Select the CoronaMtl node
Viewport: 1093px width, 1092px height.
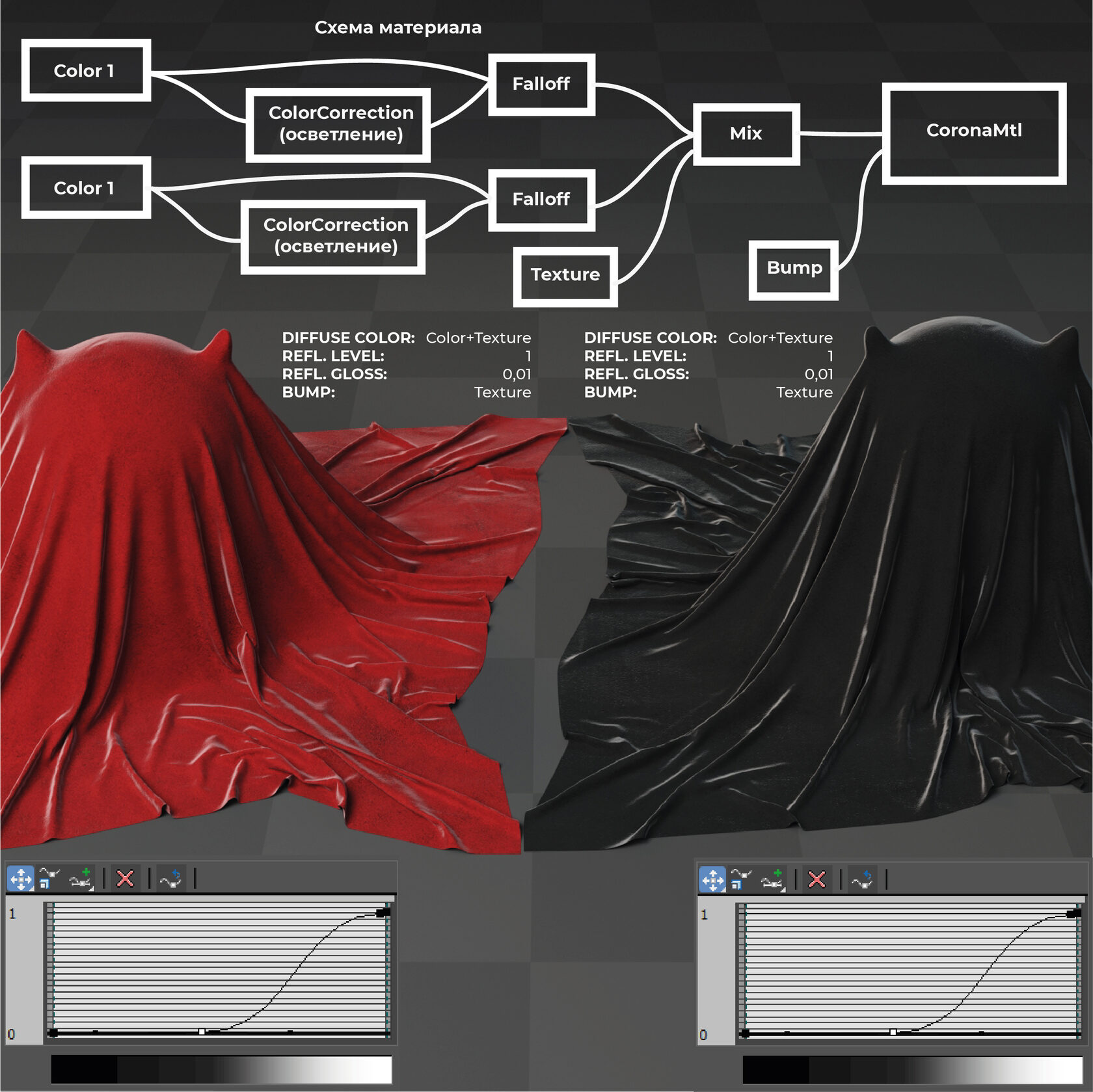(x=974, y=133)
